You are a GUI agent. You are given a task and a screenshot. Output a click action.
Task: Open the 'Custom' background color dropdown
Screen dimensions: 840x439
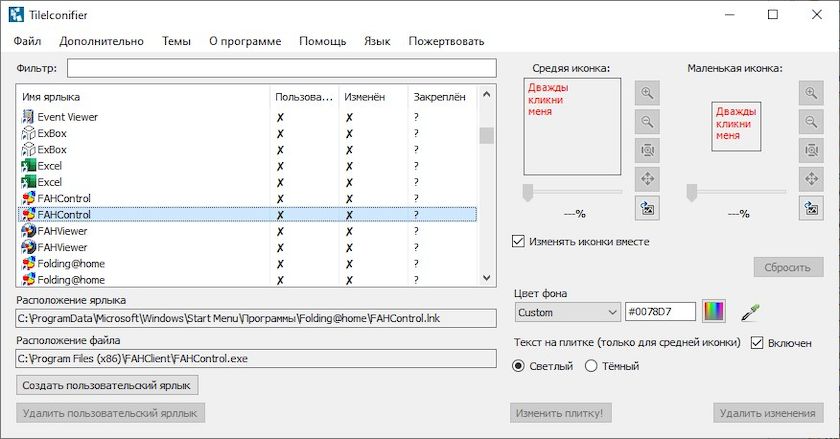(x=566, y=312)
